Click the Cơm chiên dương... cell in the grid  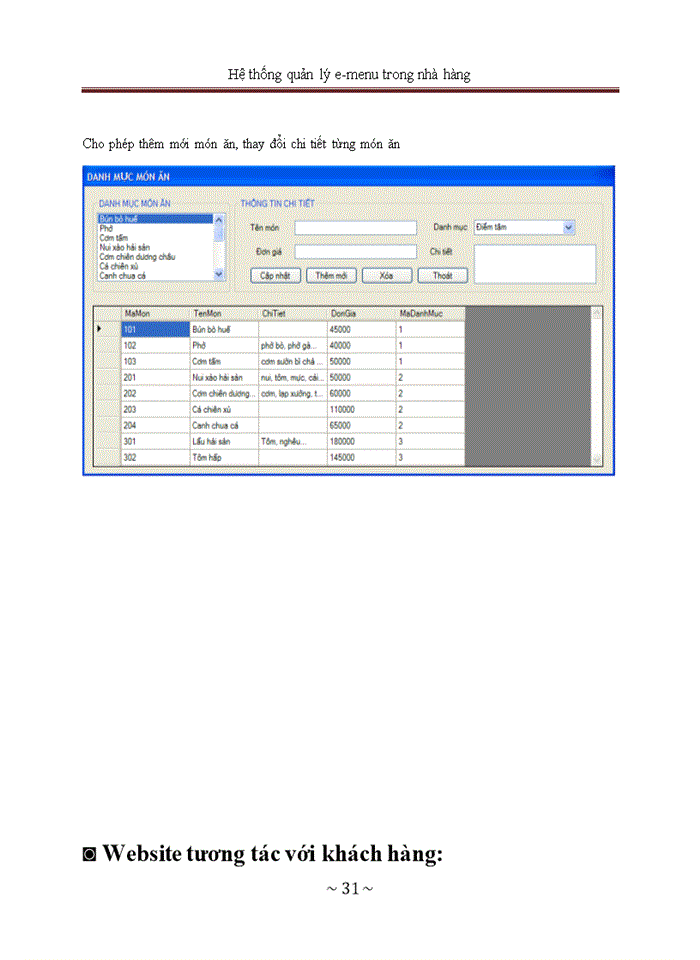pyautogui.click(x=224, y=393)
